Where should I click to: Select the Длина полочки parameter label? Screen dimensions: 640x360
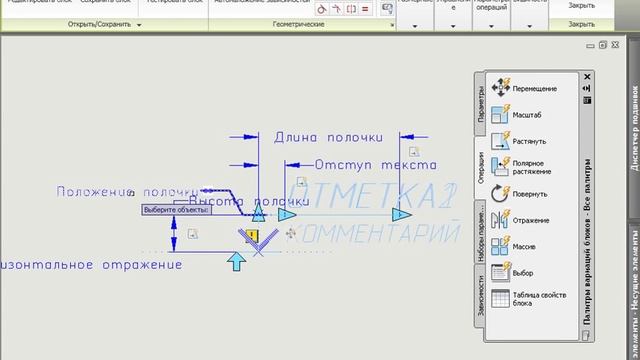(329, 137)
